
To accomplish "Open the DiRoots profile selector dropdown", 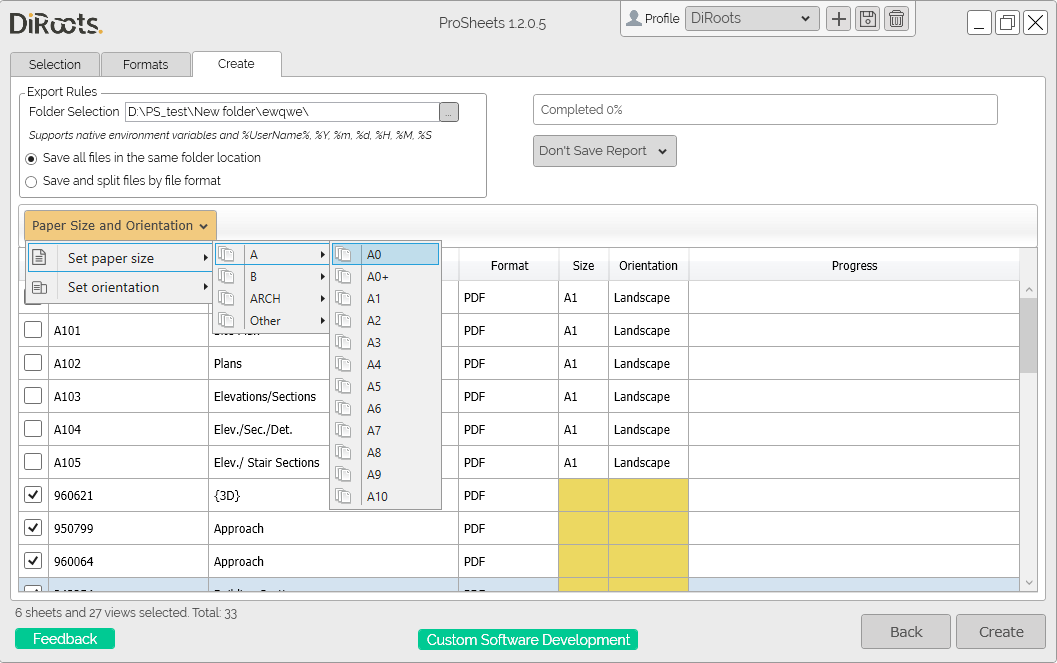I will pos(751,18).
